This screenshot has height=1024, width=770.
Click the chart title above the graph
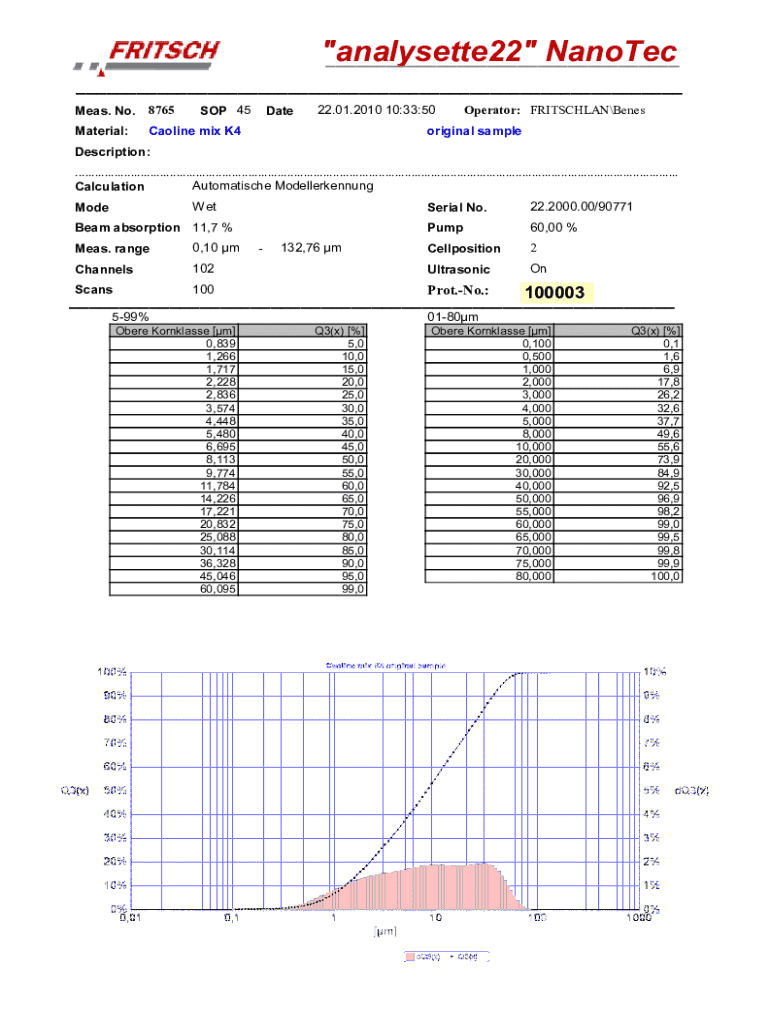click(385, 665)
